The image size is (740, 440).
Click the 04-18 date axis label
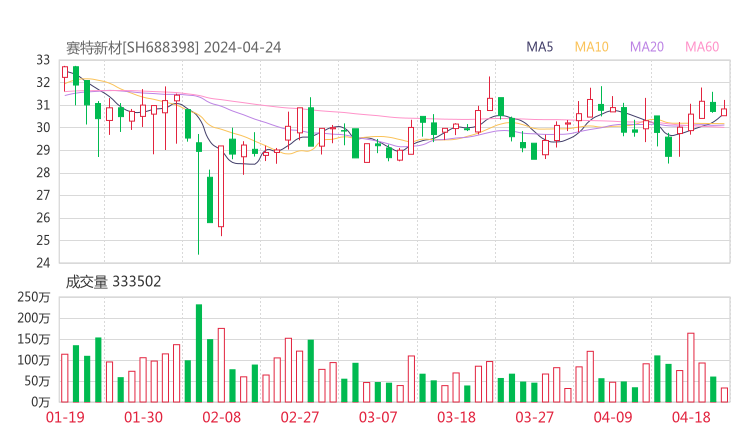691,417
